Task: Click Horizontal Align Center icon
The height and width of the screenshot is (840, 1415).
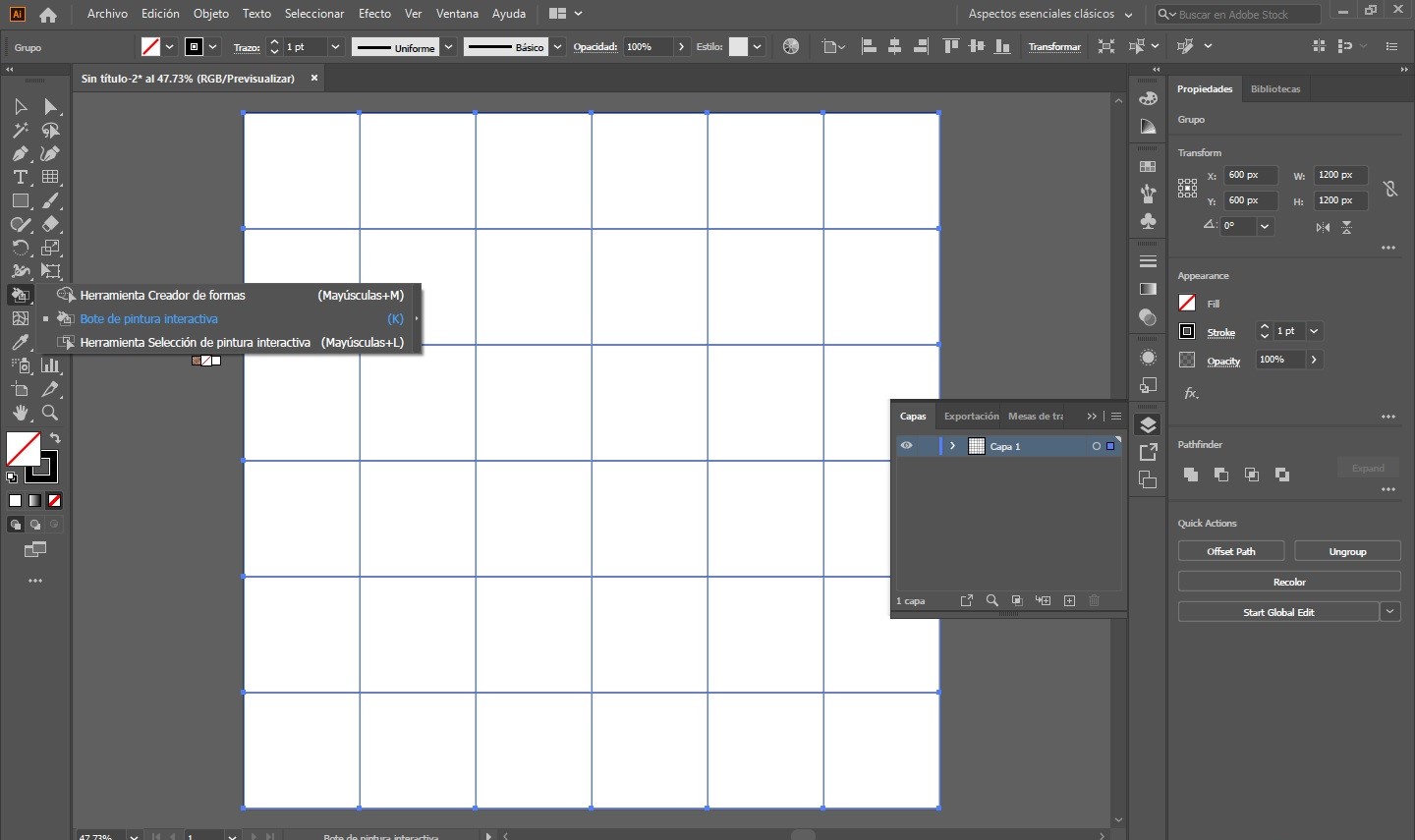Action: (x=894, y=46)
